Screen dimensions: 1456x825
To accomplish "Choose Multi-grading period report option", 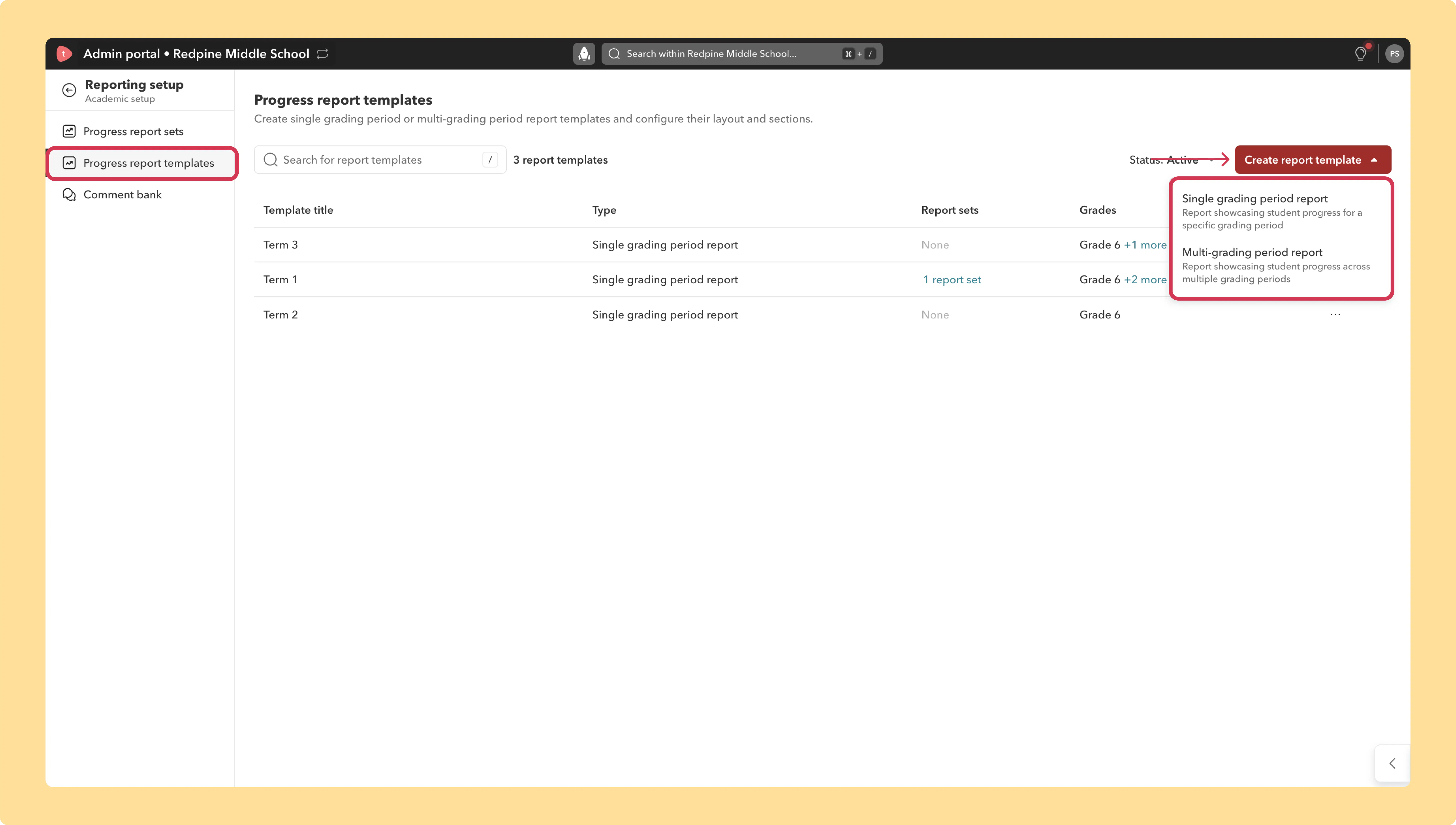I will tap(1281, 265).
